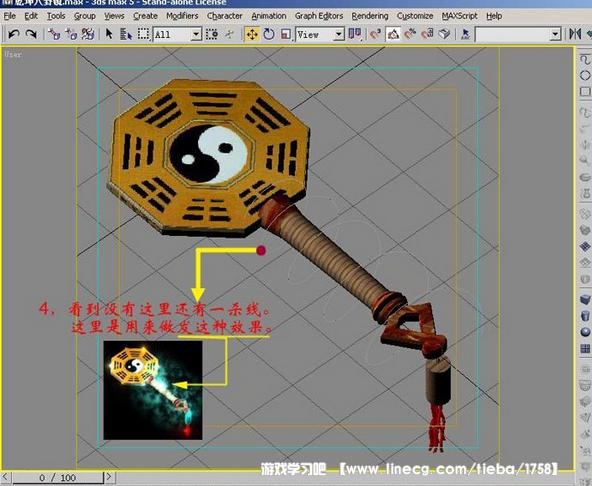Open the Group menu
Image resolution: width=592 pixels, height=486 pixels.
[x=85, y=16]
